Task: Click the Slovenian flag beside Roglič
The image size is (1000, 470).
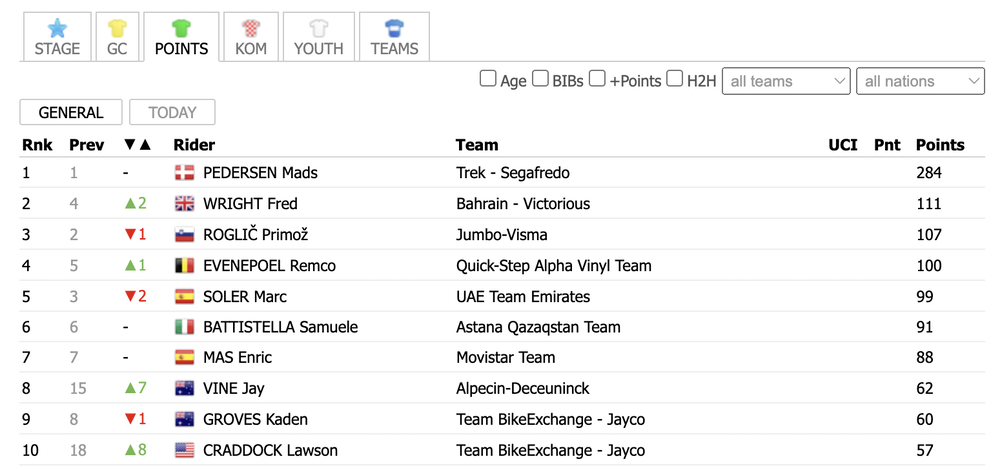Action: pyautogui.click(x=184, y=235)
